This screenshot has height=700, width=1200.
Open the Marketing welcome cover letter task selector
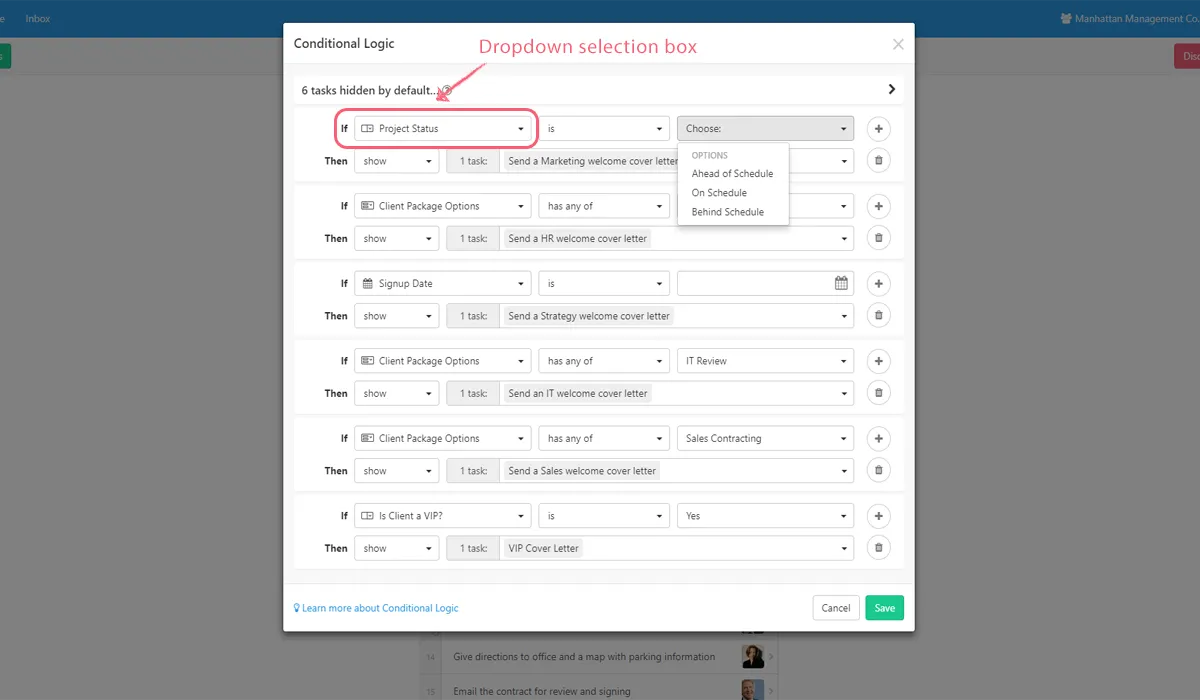[x=676, y=161]
